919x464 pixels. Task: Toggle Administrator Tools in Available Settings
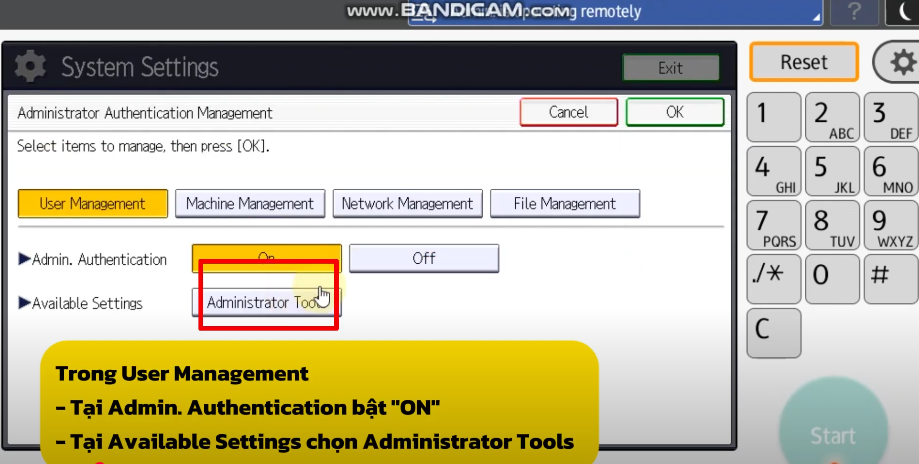pyautogui.click(x=267, y=302)
